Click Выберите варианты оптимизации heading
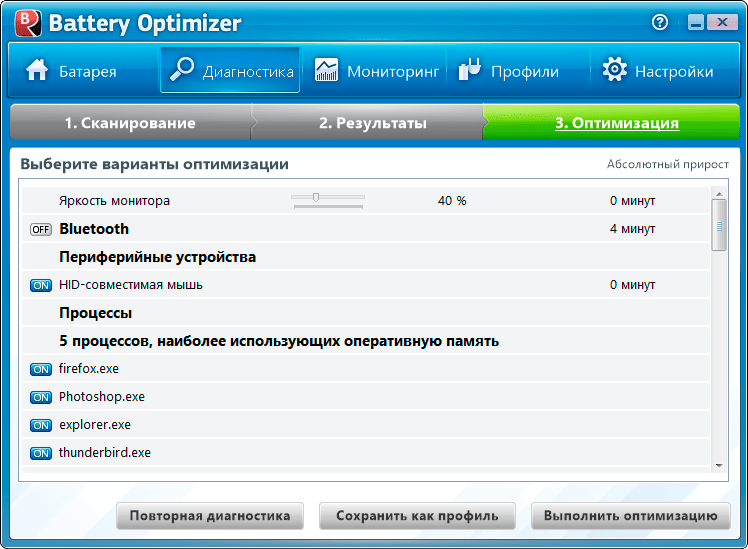Image resolution: width=748 pixels, height=549 pixels. [155, 164]
